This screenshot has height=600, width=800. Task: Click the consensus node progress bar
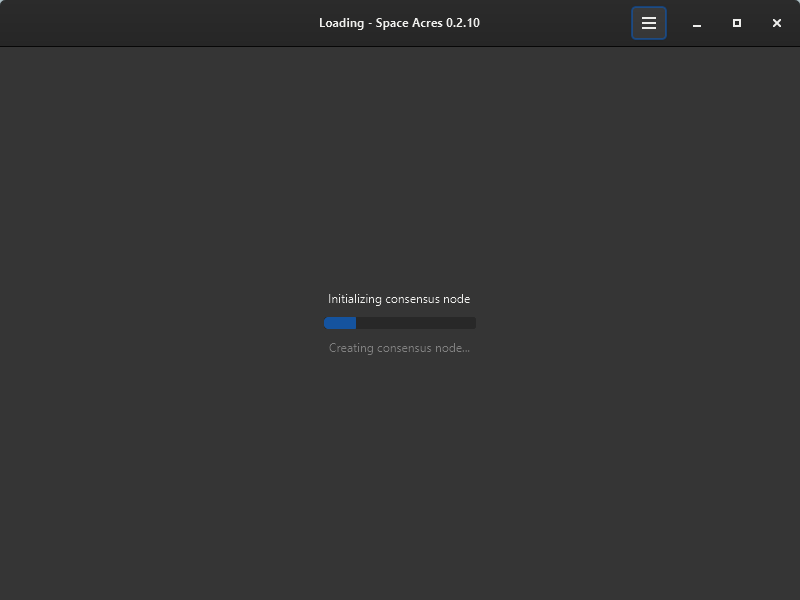pyautogui.click(x=400, y=322)
